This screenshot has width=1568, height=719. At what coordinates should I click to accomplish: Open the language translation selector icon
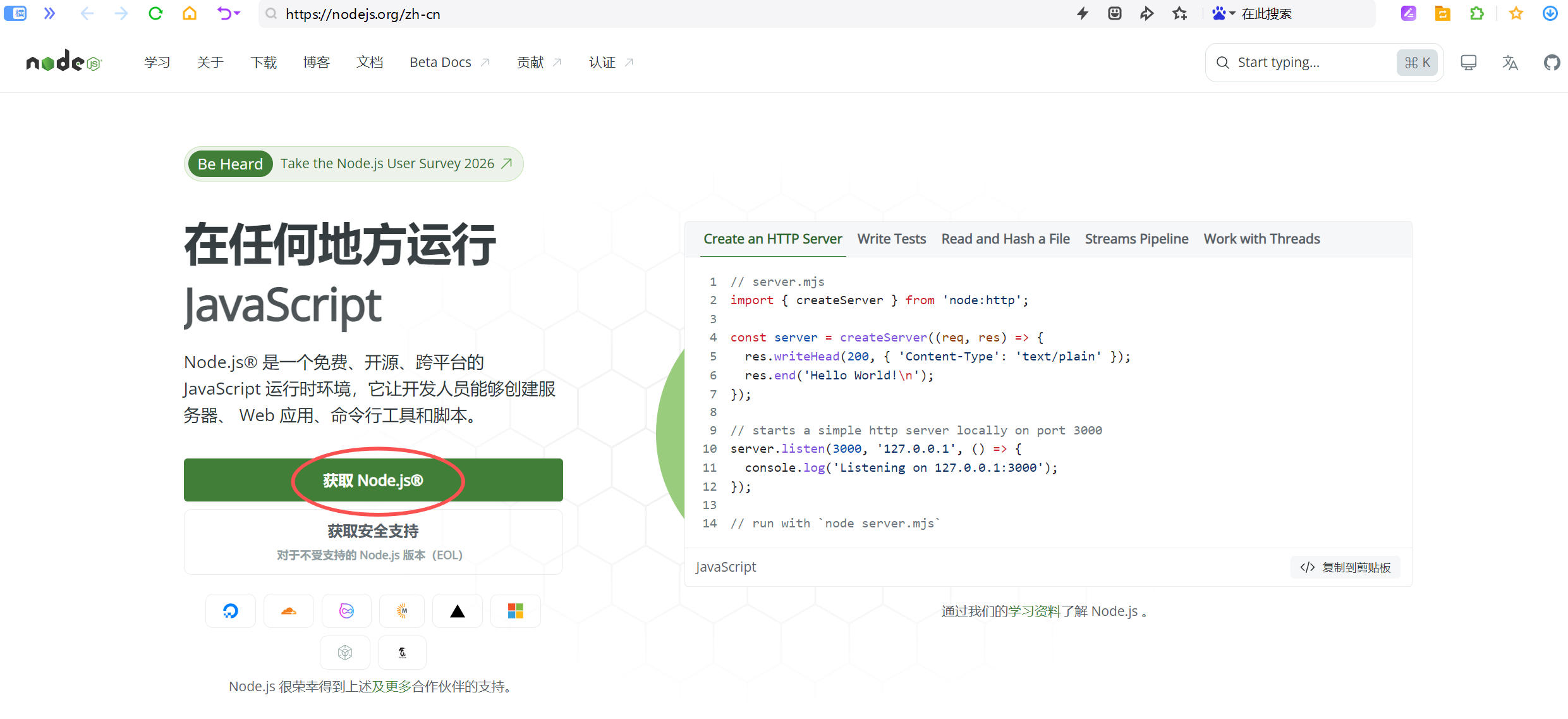[1510, 63]
